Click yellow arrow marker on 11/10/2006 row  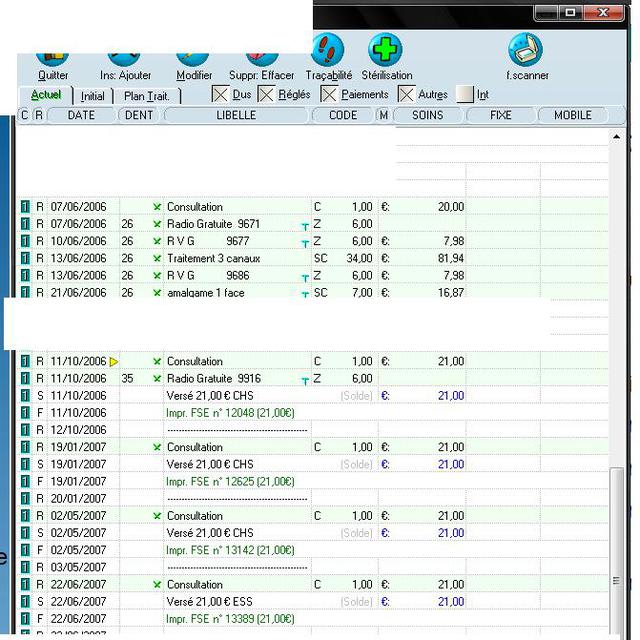(x=113, y=361)
